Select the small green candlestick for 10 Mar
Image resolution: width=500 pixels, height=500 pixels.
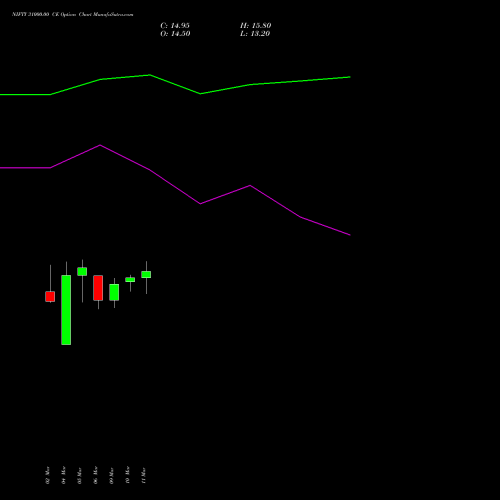(x=130, y=280)
